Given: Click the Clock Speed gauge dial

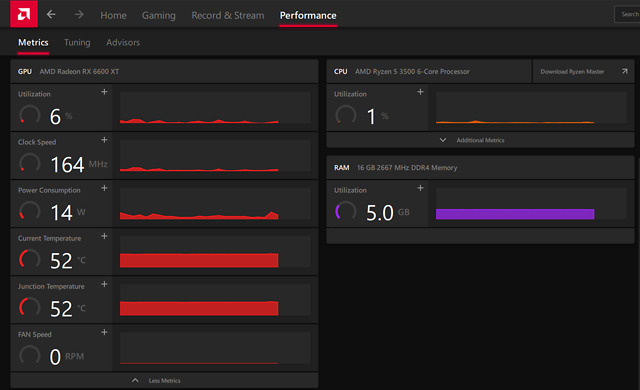Looking at the screenshot, I should point(30,163).
